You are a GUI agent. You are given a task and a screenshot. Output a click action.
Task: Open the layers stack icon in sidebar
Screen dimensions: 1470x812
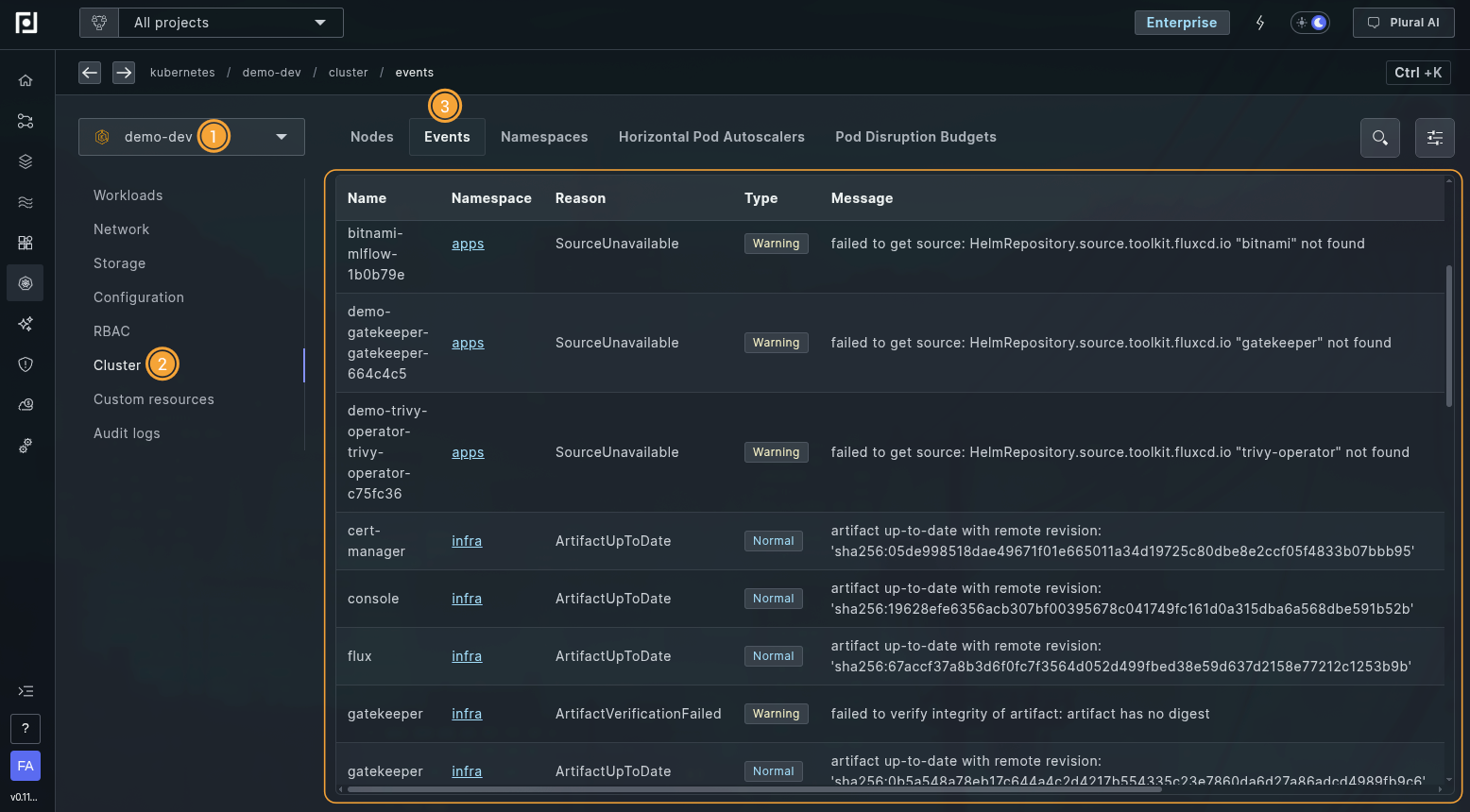26,161
